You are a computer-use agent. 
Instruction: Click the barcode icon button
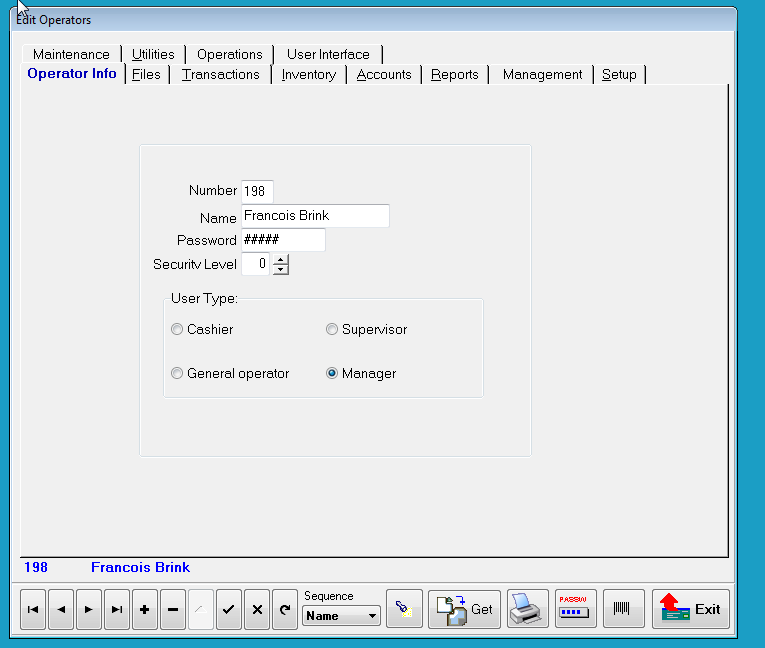click(623, 609)
